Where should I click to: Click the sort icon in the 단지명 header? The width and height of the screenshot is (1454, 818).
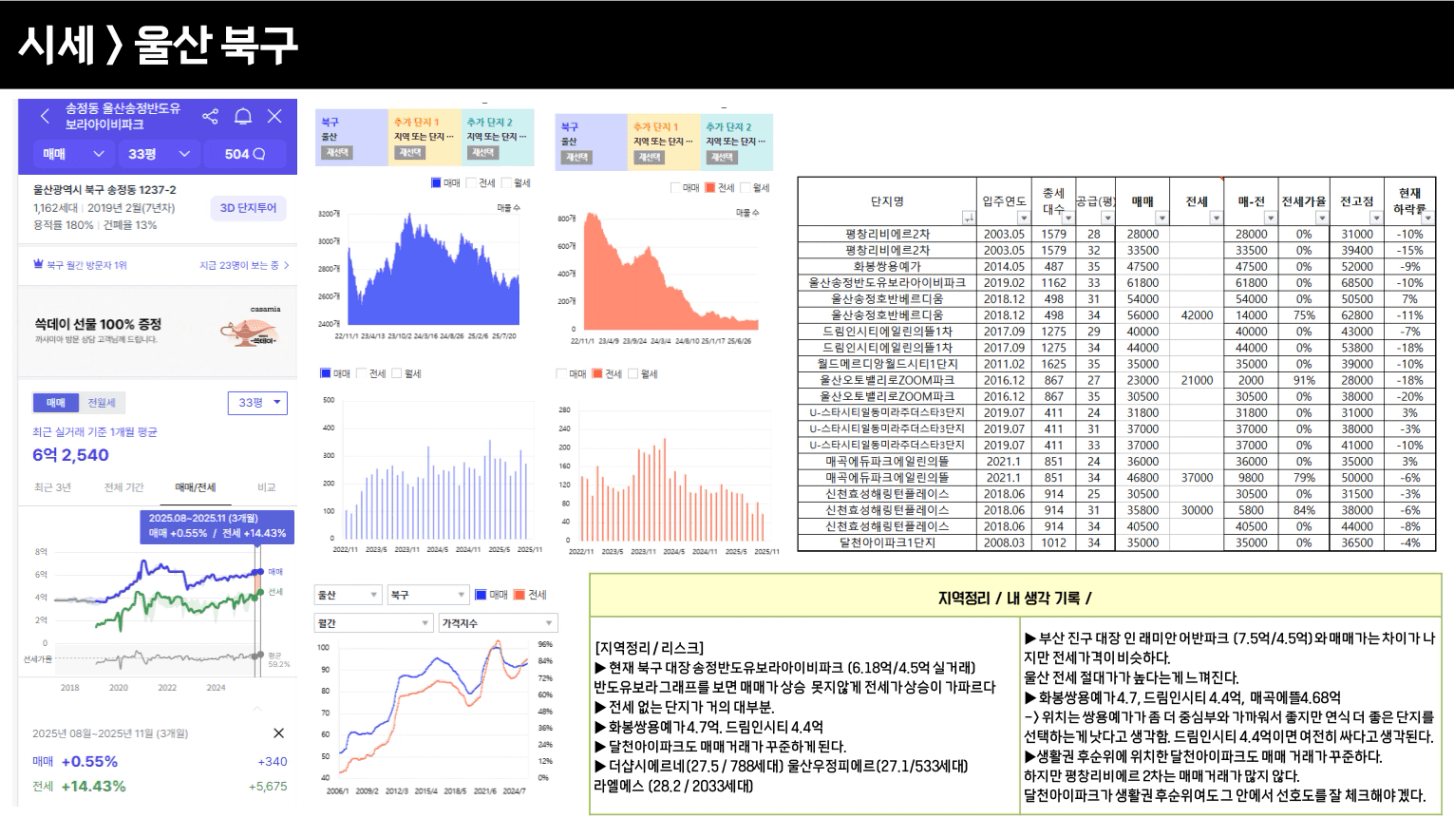(x=967, y=216)
